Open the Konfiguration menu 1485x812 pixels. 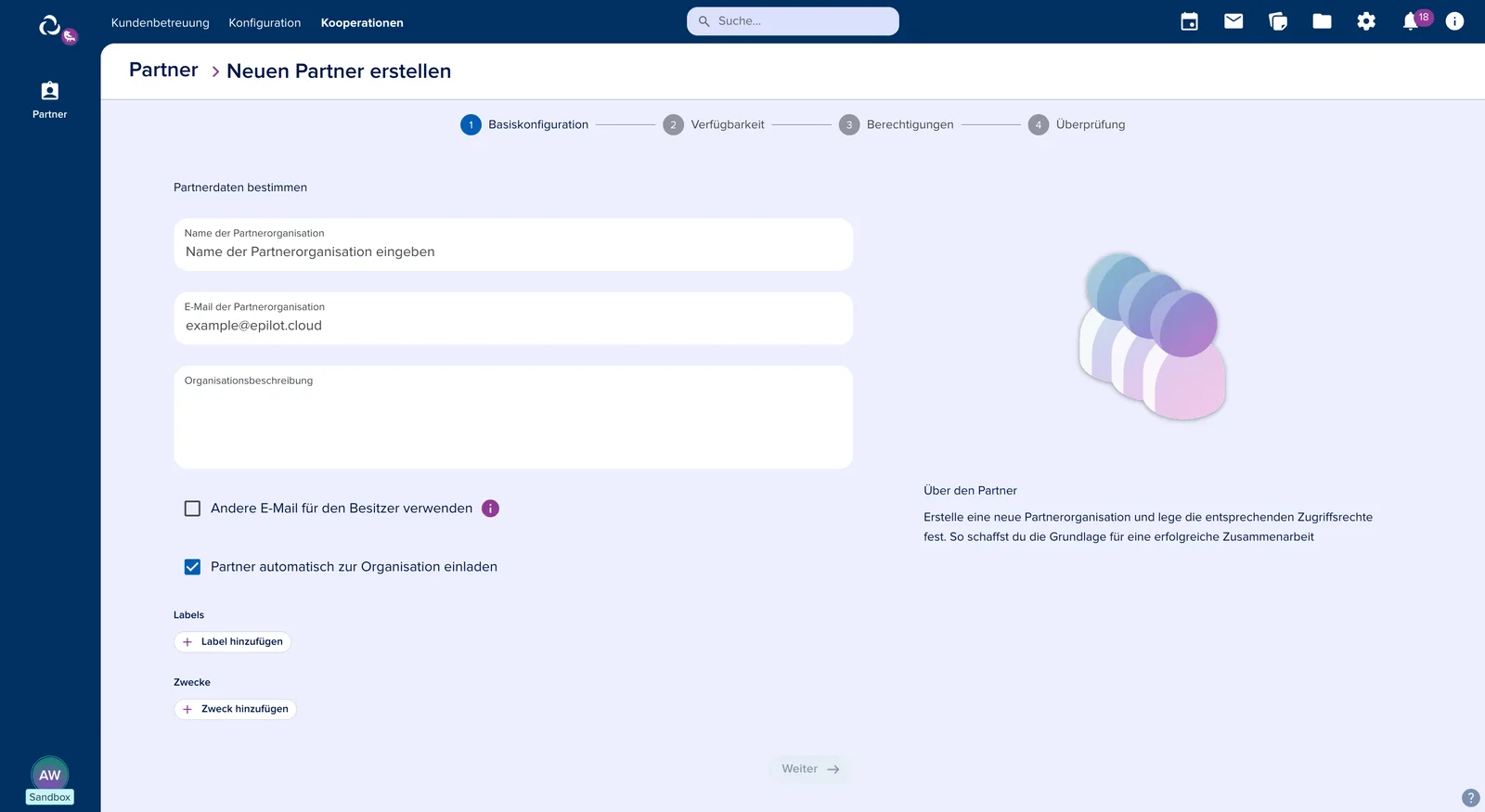point(265,22)
